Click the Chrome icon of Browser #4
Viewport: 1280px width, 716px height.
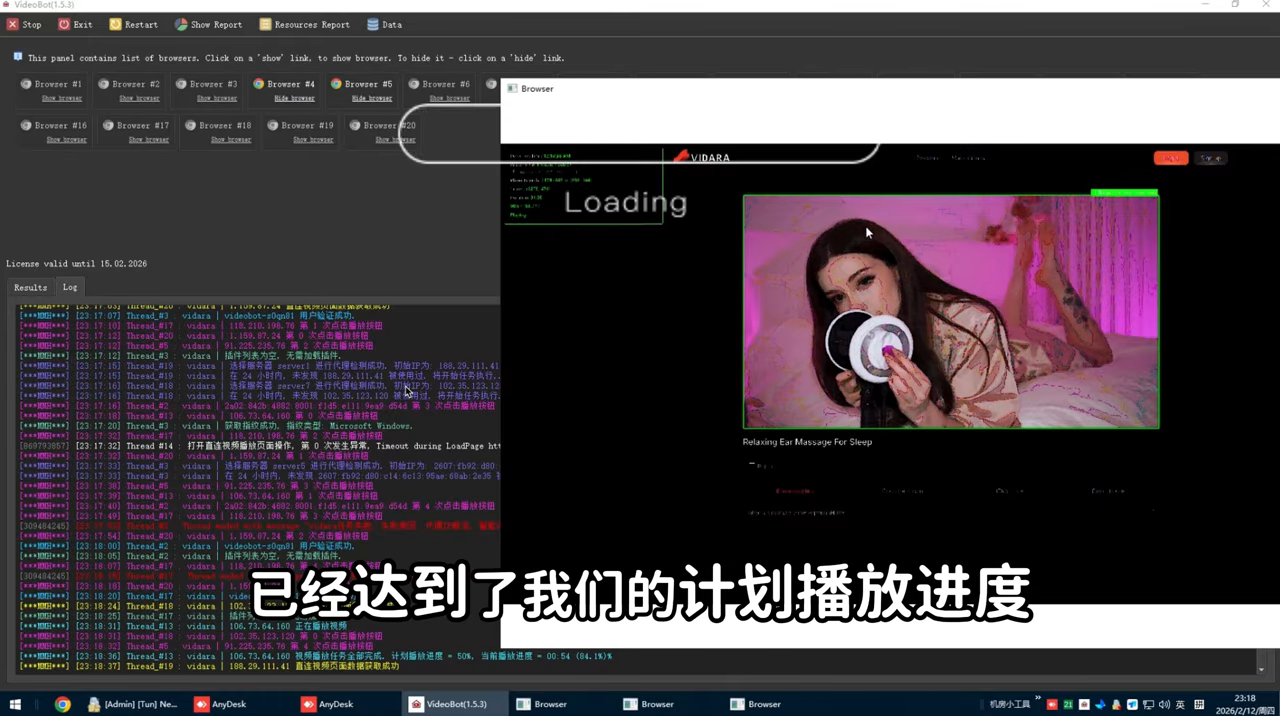pos(259,84)
